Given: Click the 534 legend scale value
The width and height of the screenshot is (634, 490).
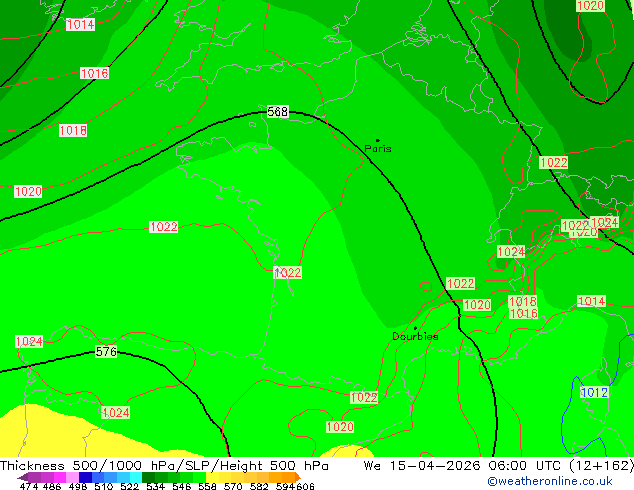Looking at the screenshot, I should coord(156,486).
